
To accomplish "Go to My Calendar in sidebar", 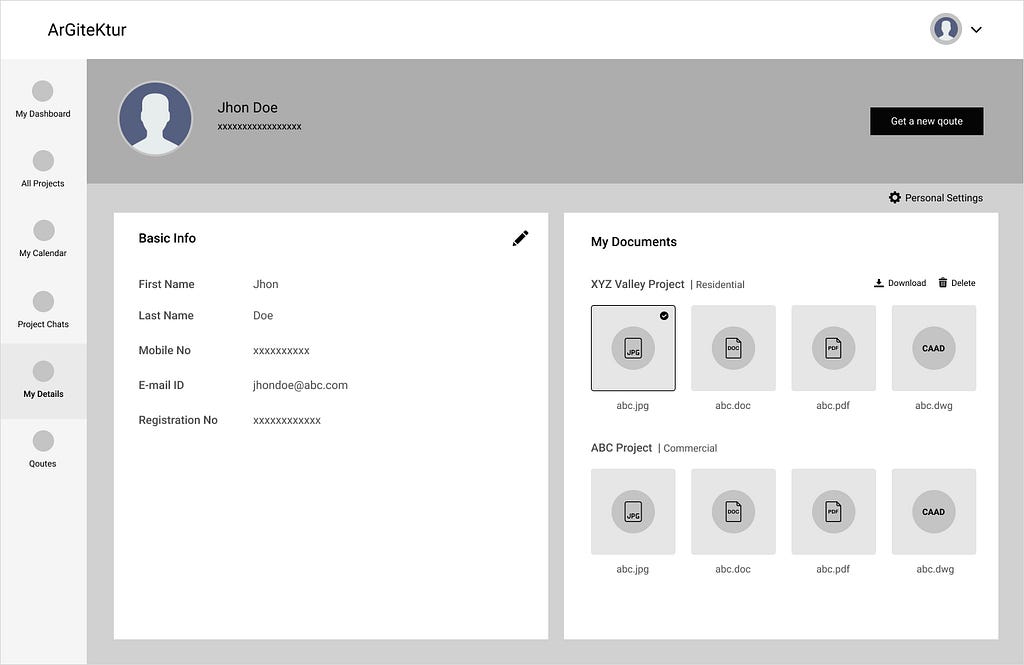I will (43, 238).
